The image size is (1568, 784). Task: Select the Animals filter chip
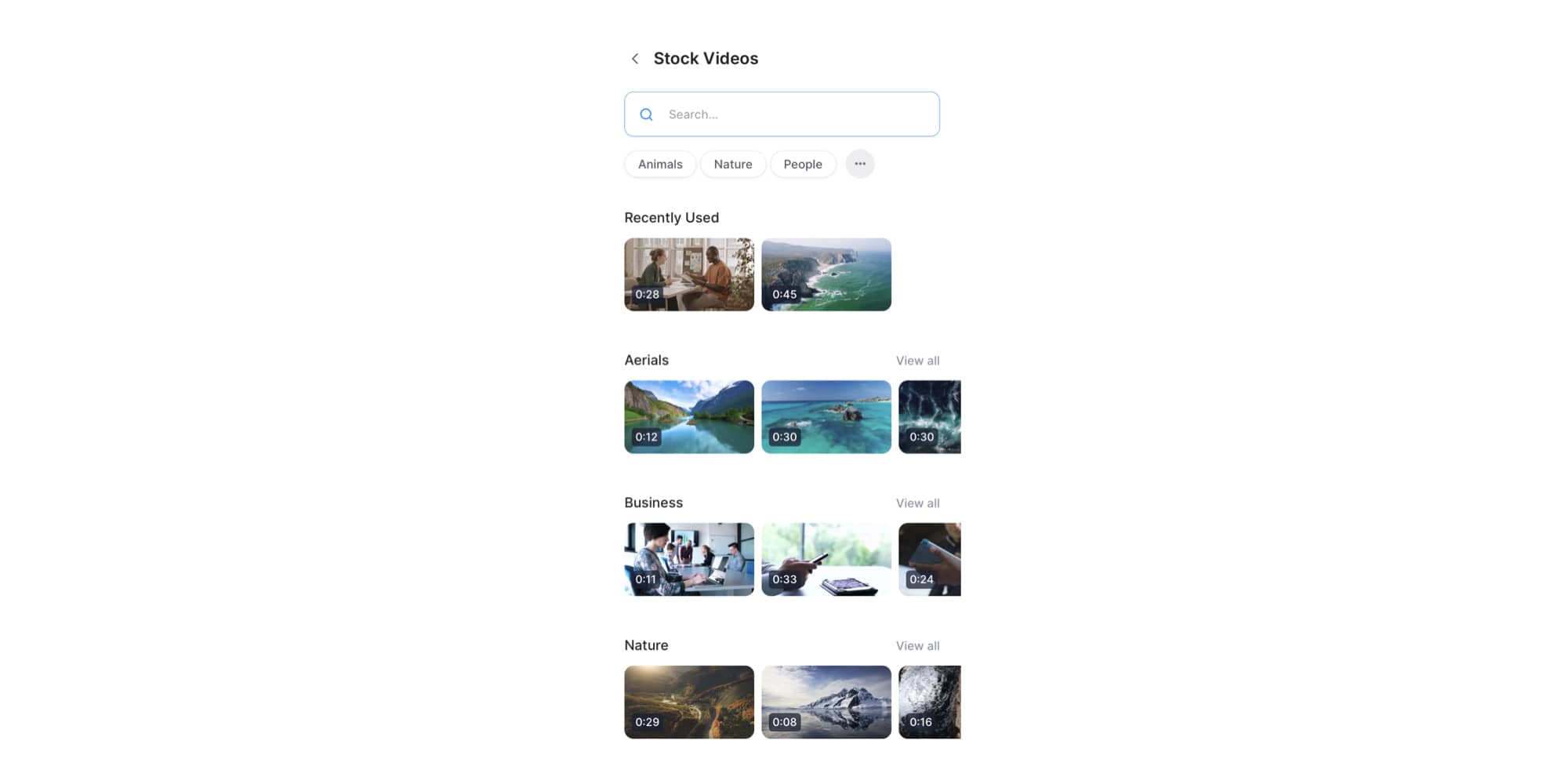(660, 164)
